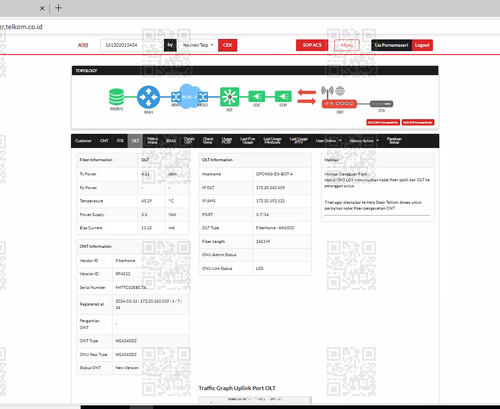Click the Serial Number FHTT value
The height and width of the screenshot is (409, 500).
coord(131,287)
